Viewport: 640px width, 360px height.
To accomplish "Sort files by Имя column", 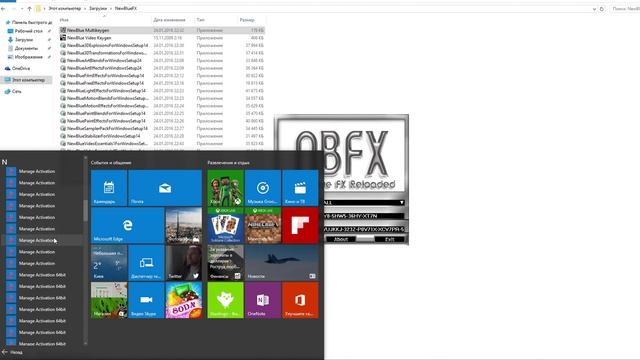I will [x=64, y=20].
